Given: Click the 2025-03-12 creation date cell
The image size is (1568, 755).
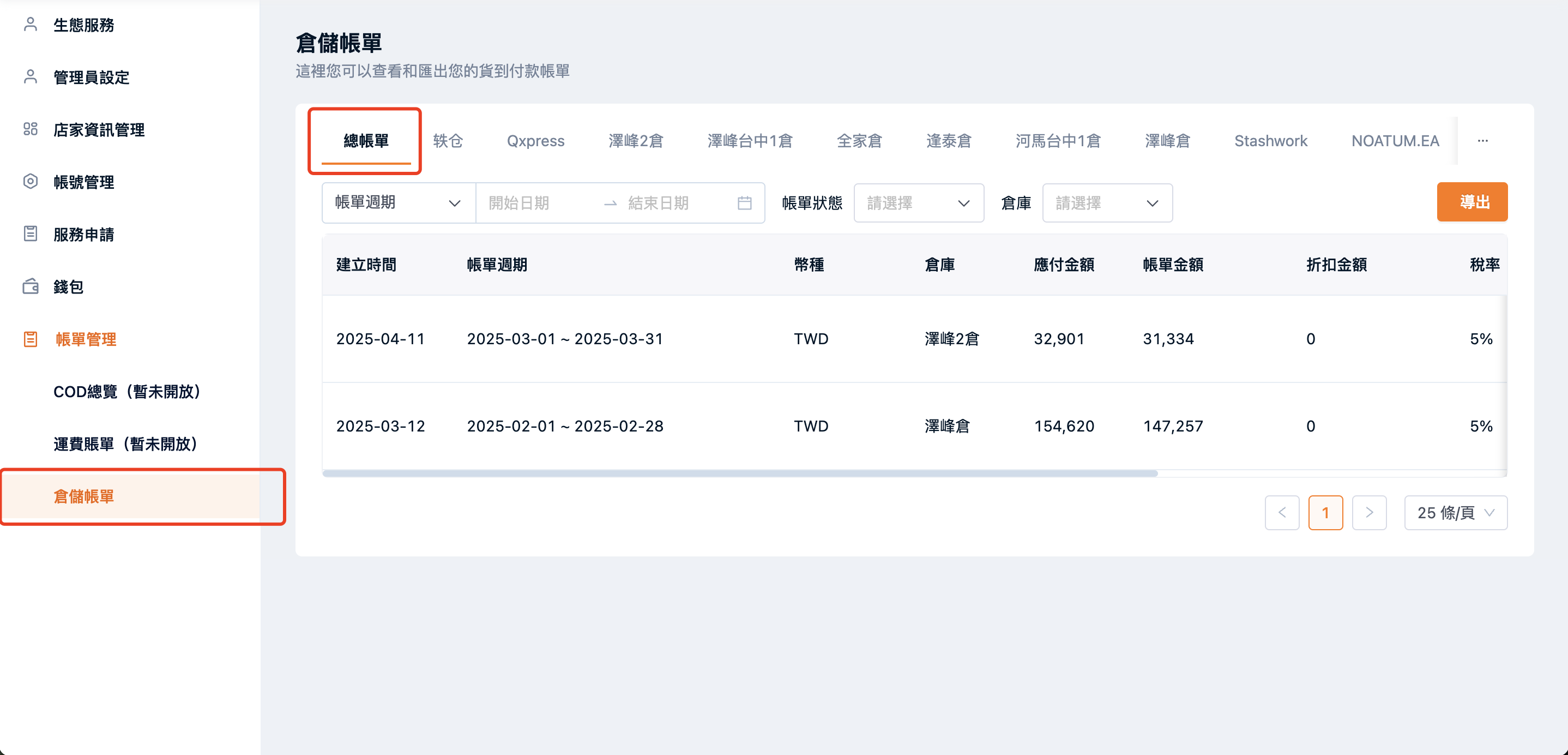Looking at the screenshot, I should coord(381,426).
